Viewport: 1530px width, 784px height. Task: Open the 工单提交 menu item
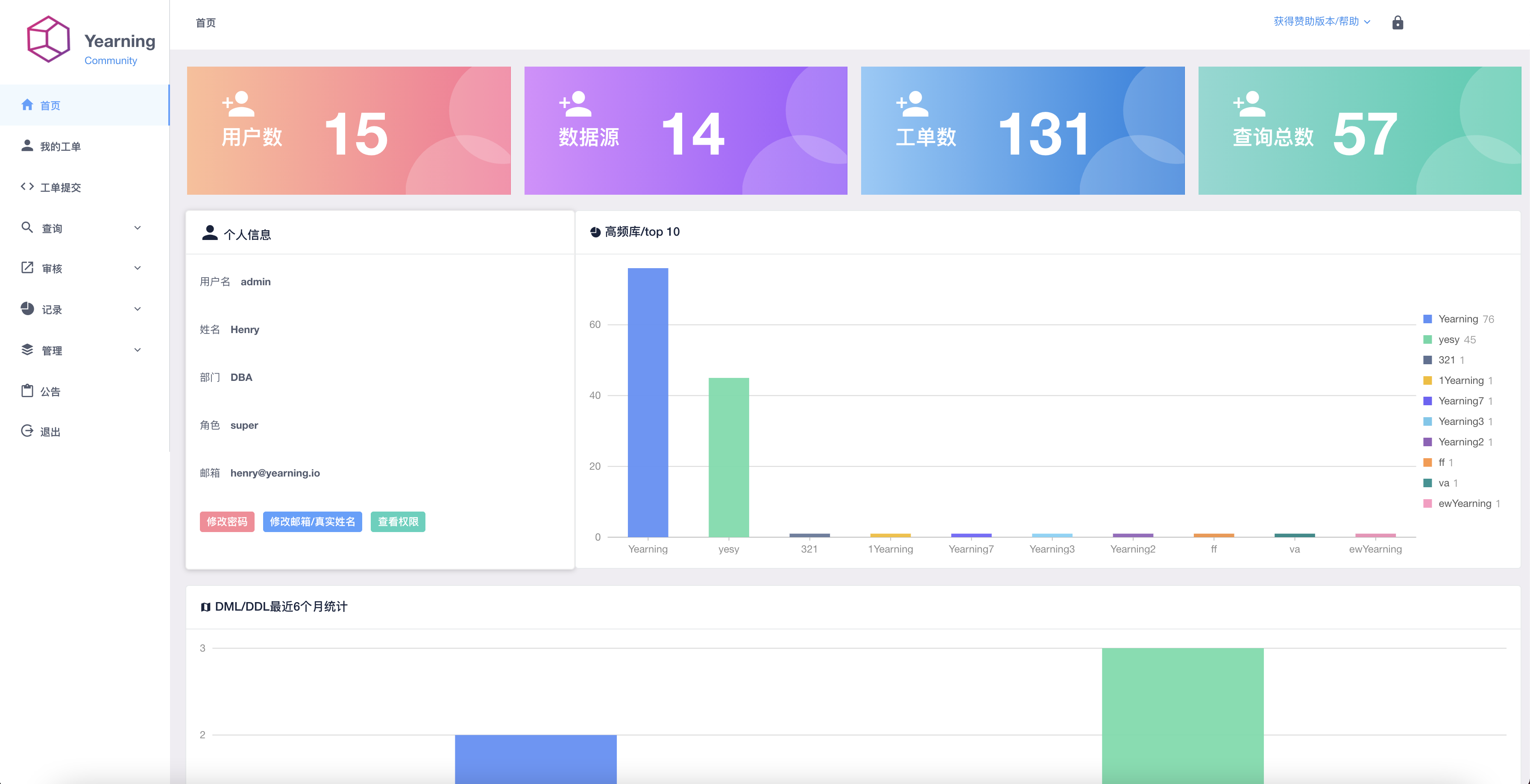(84, 187)
